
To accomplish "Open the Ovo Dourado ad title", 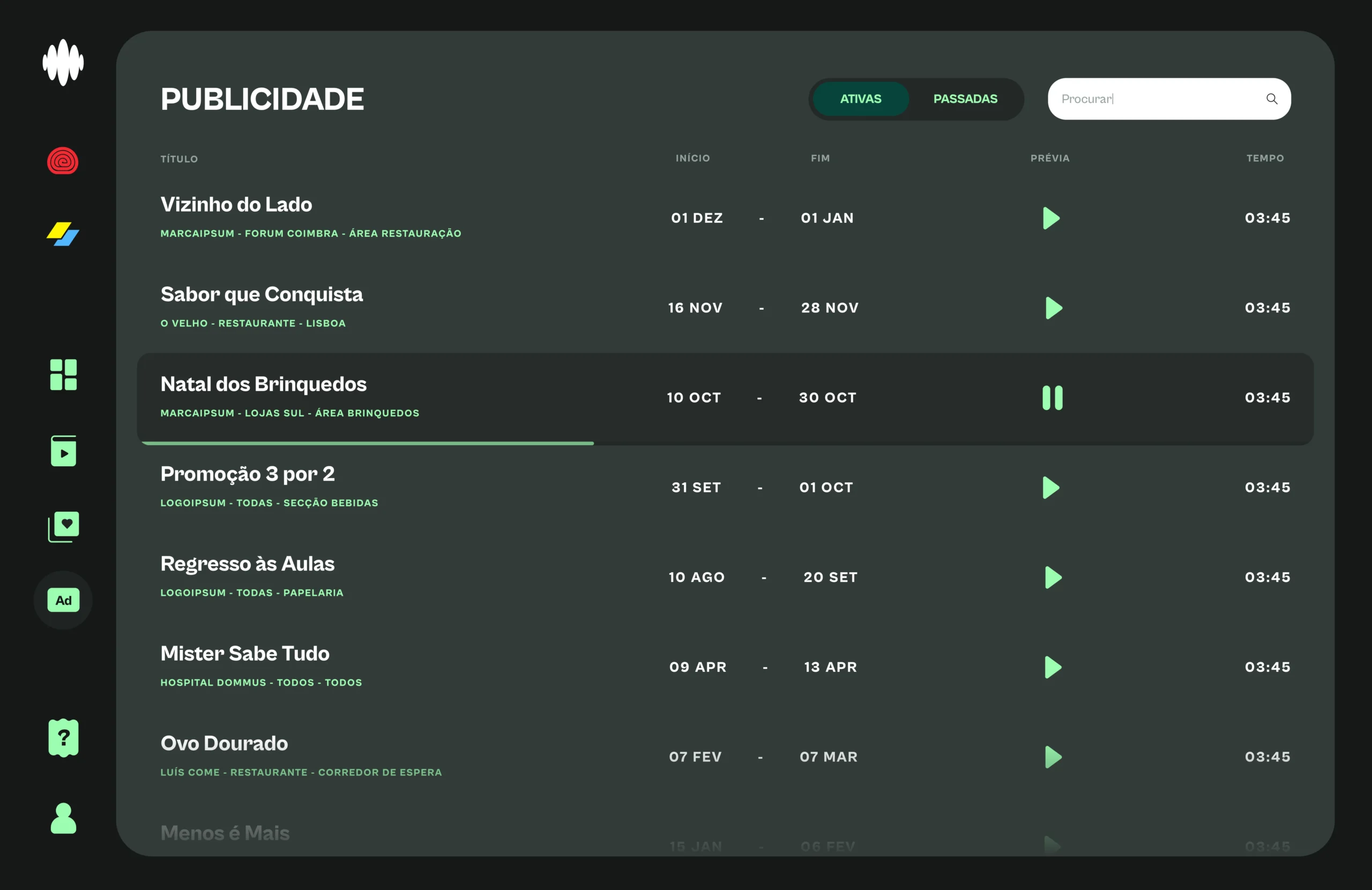I will [x=224, y=743].
